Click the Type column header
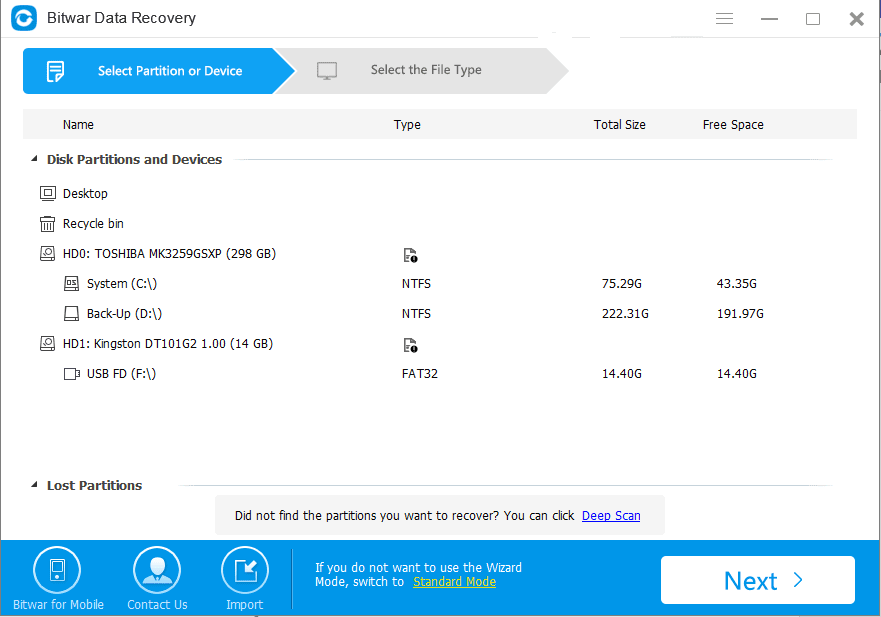The image size is (881, 617). click(x=407, y=125)
